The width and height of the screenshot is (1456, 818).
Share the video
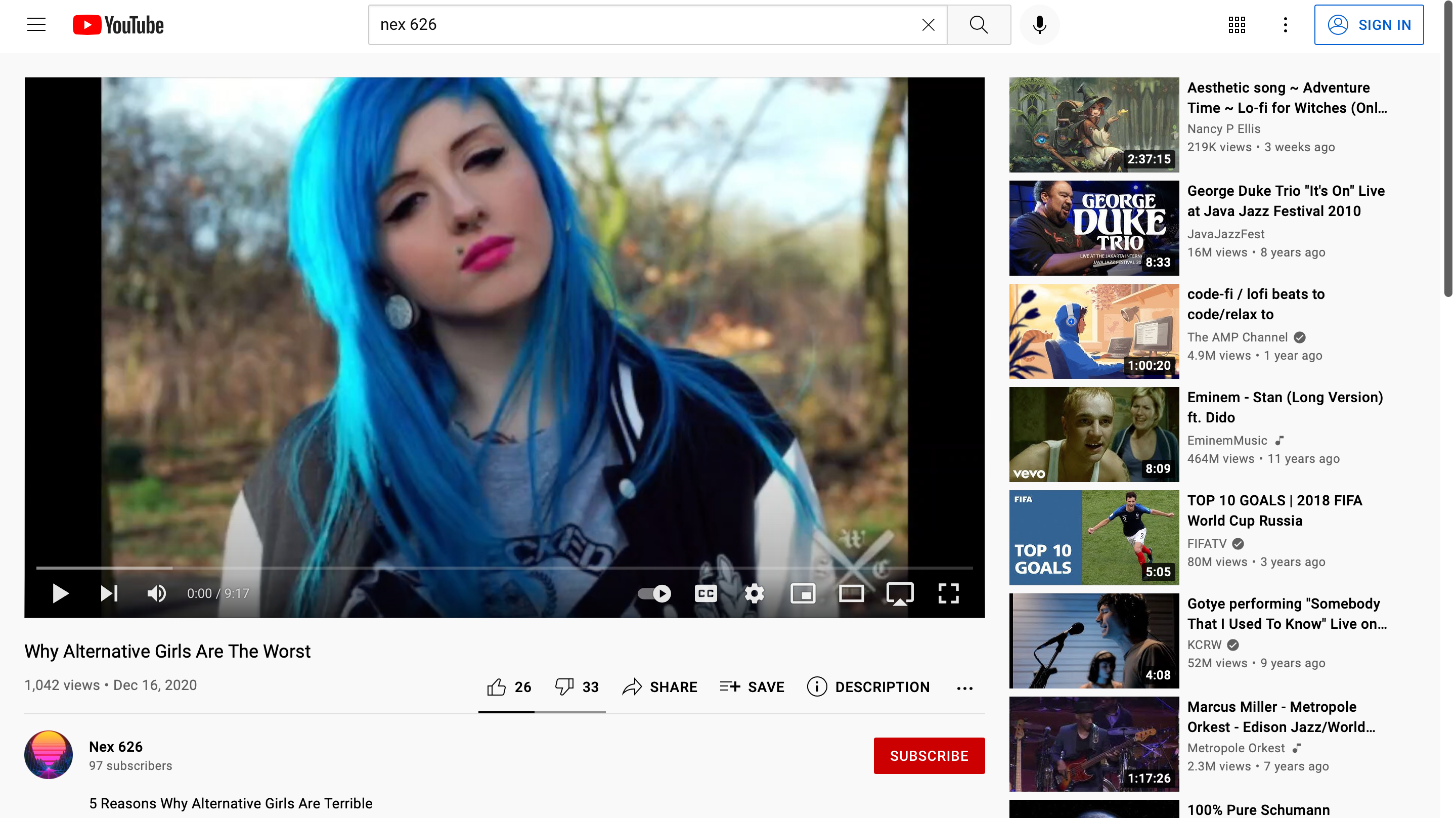659,687
